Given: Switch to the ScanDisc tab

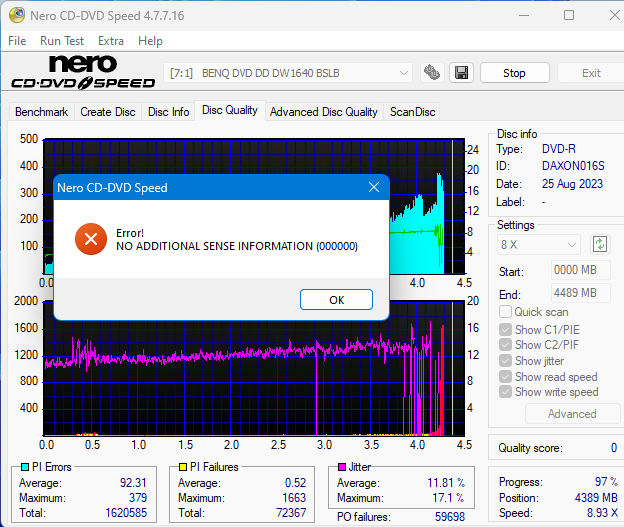Looking at the screenshot, I should [x=413, y=112].
